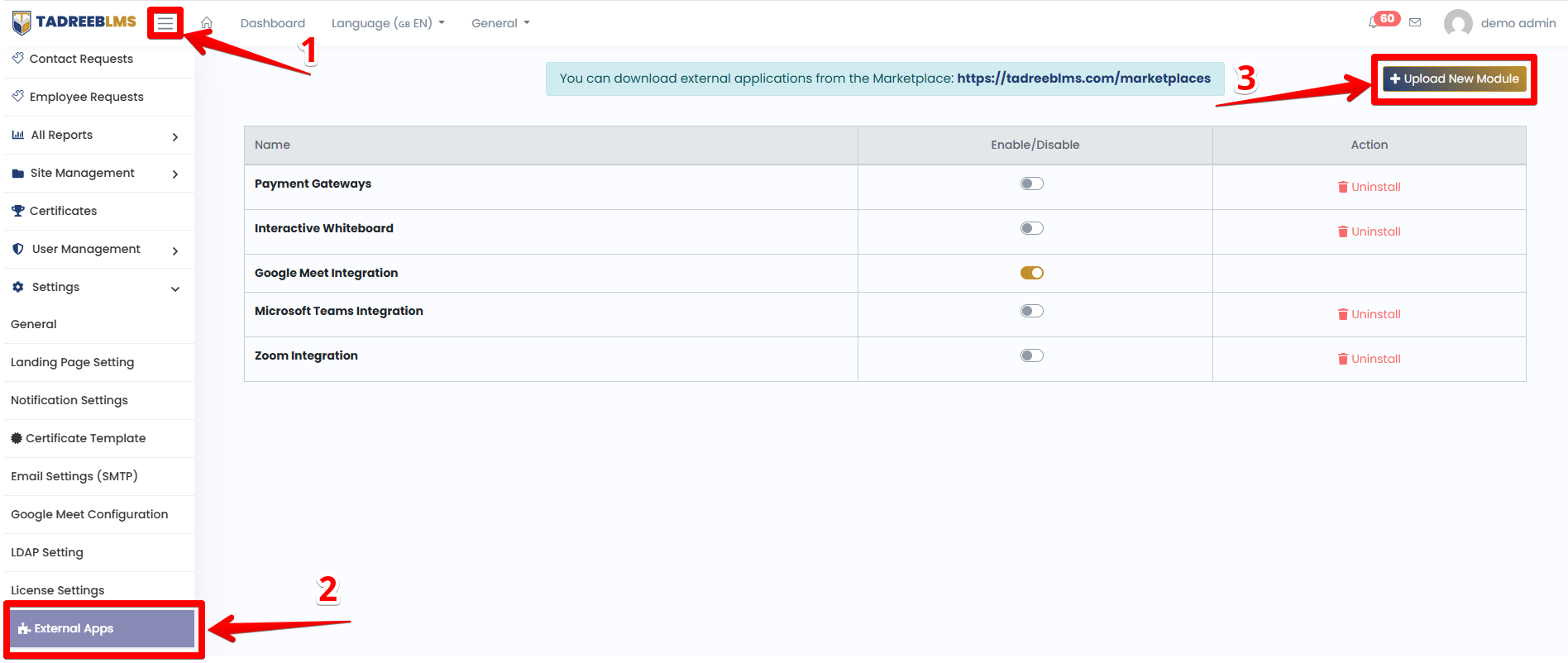Screen dimensions: 1568x663
Task: Disable the Google Meet Integration toggle
Action: click(x=1032, y=273)
